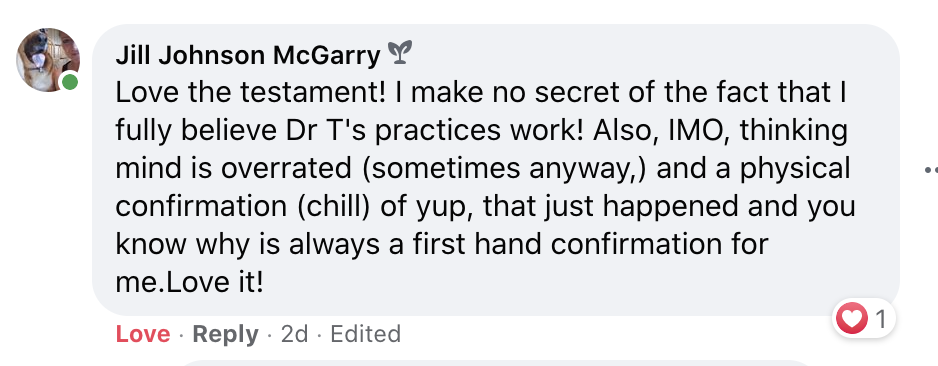Click the IMO abbreviation in comment
The height and width of the screenshot is (366, 938).
click(695, 132)
